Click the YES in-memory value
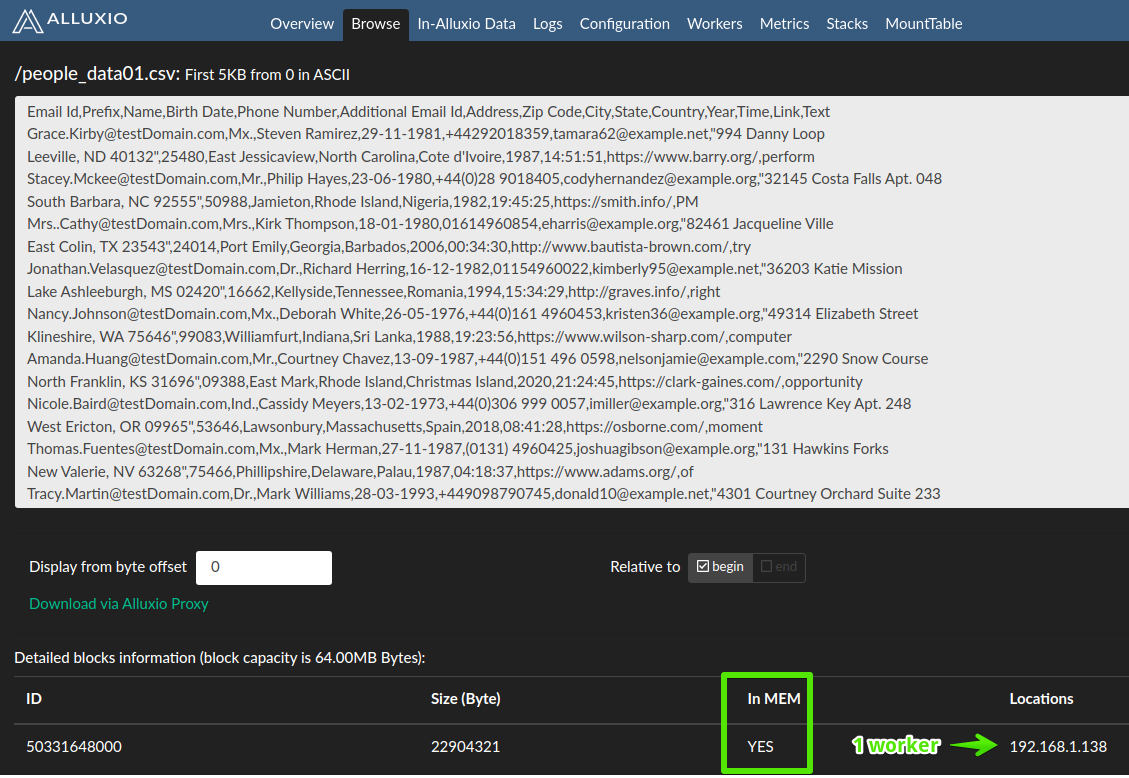 pos(760,747)
